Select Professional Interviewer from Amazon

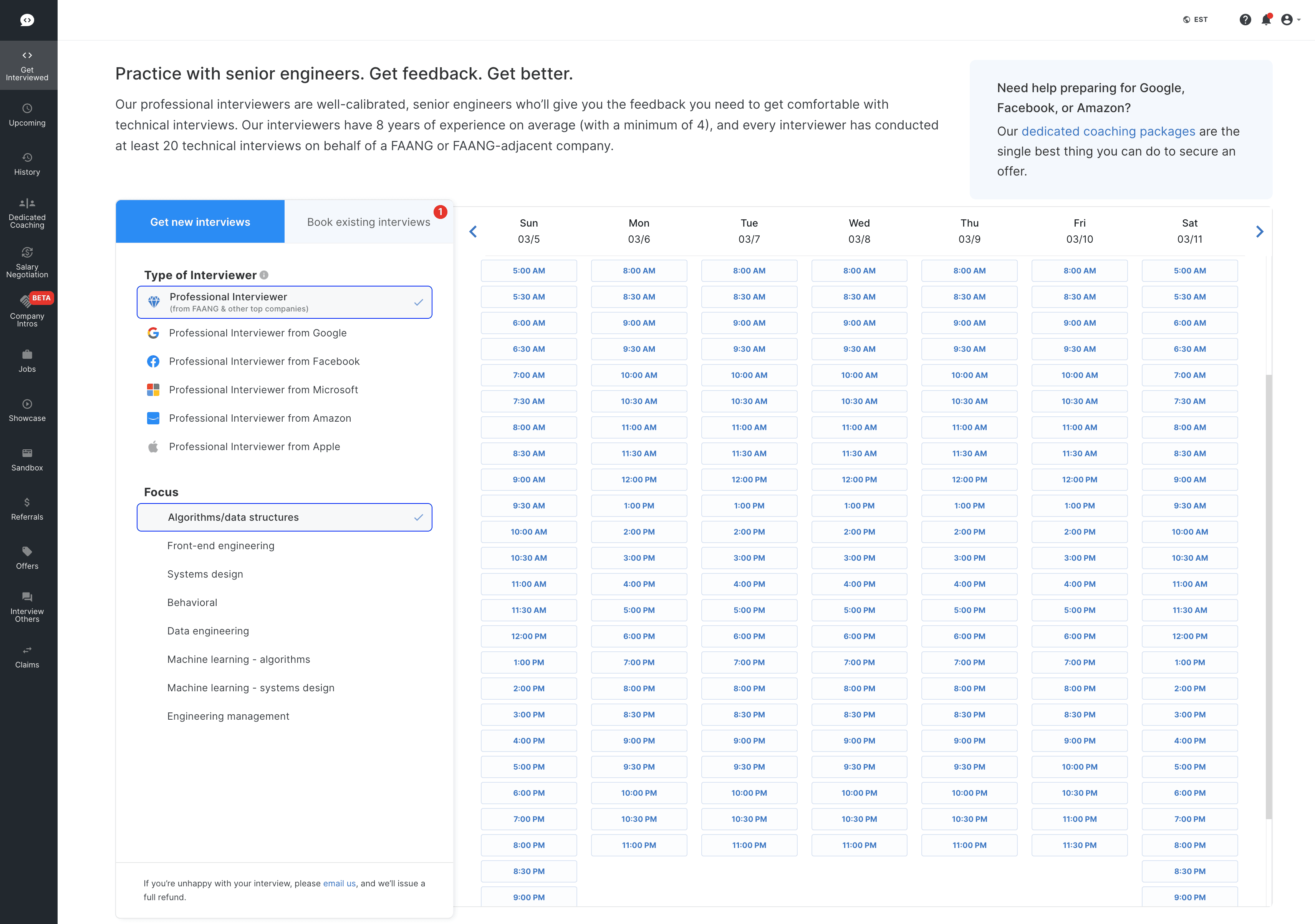tap(260, 418)
